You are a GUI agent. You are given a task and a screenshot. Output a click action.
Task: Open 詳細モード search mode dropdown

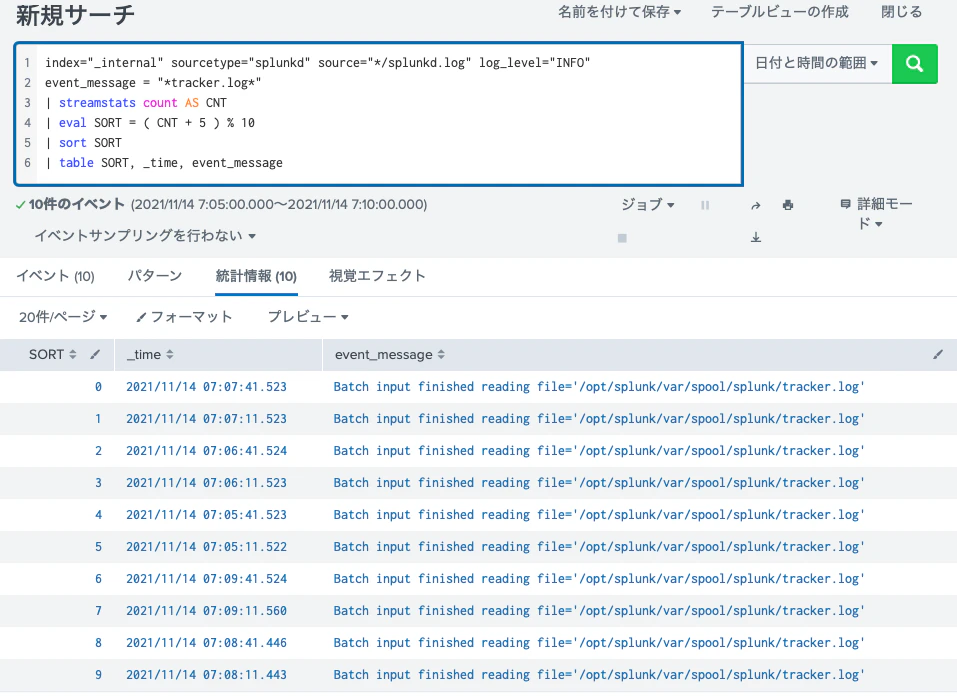876,214
